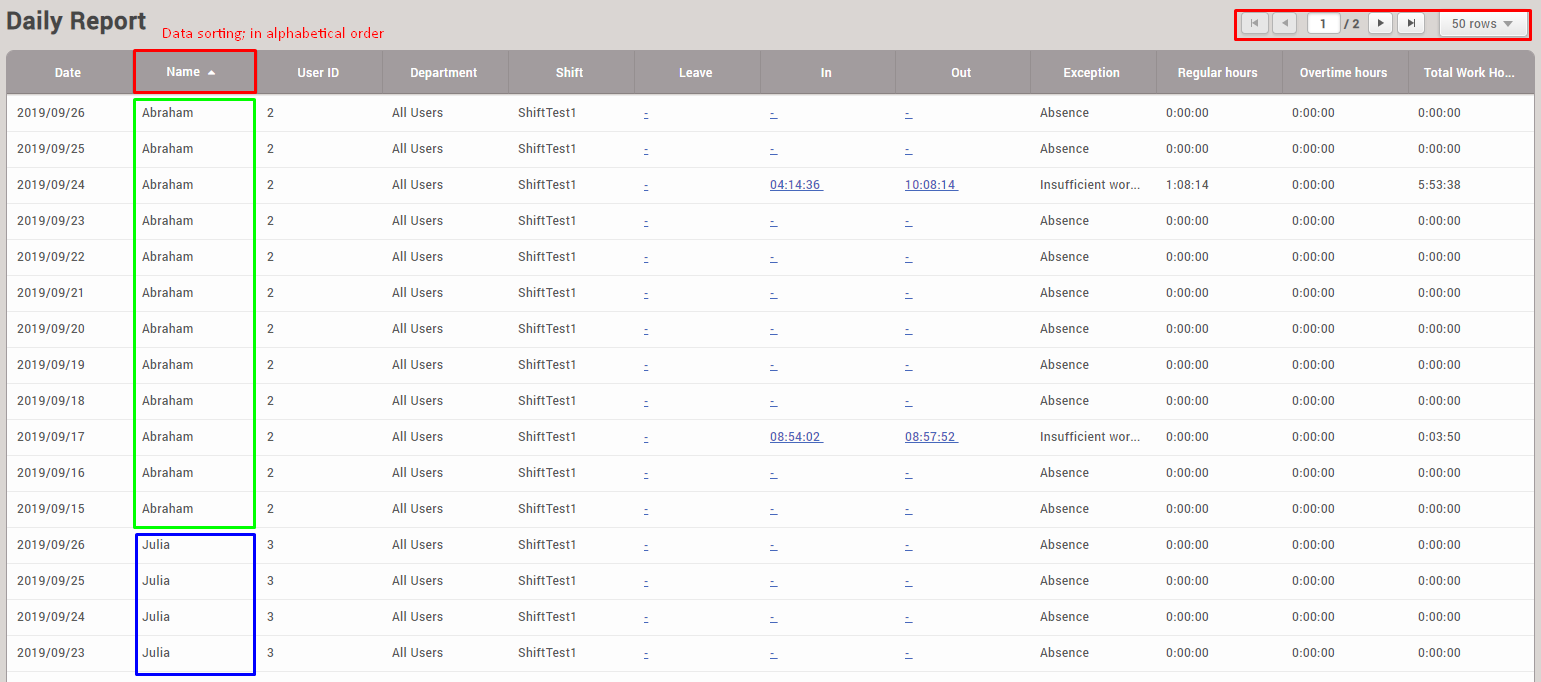This screenshot has width=1541, height=682.
Task: Open the 08:54:02 In time link
Action: [796, 437]
